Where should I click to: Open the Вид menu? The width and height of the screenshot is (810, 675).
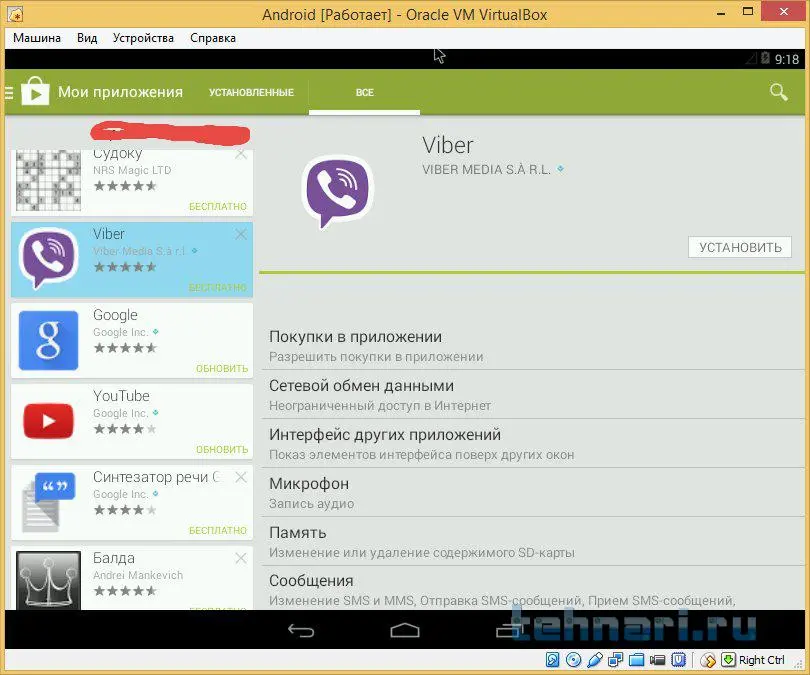coord(87,38)
